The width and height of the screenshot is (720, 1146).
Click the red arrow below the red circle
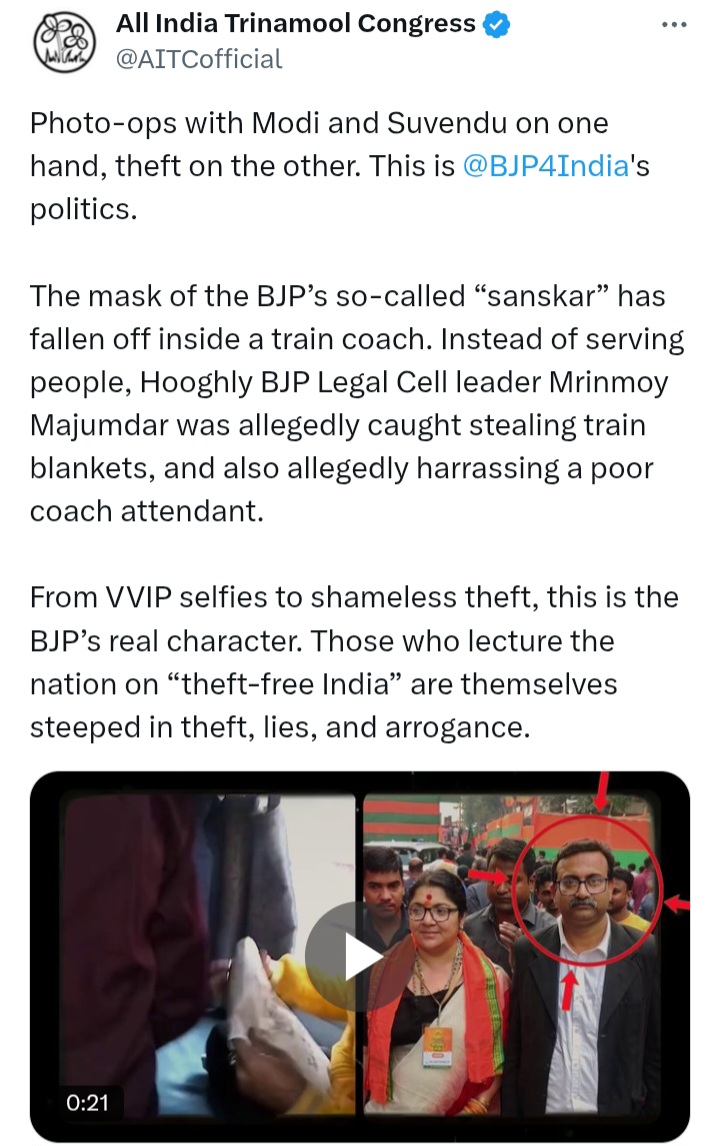(569, 988)
